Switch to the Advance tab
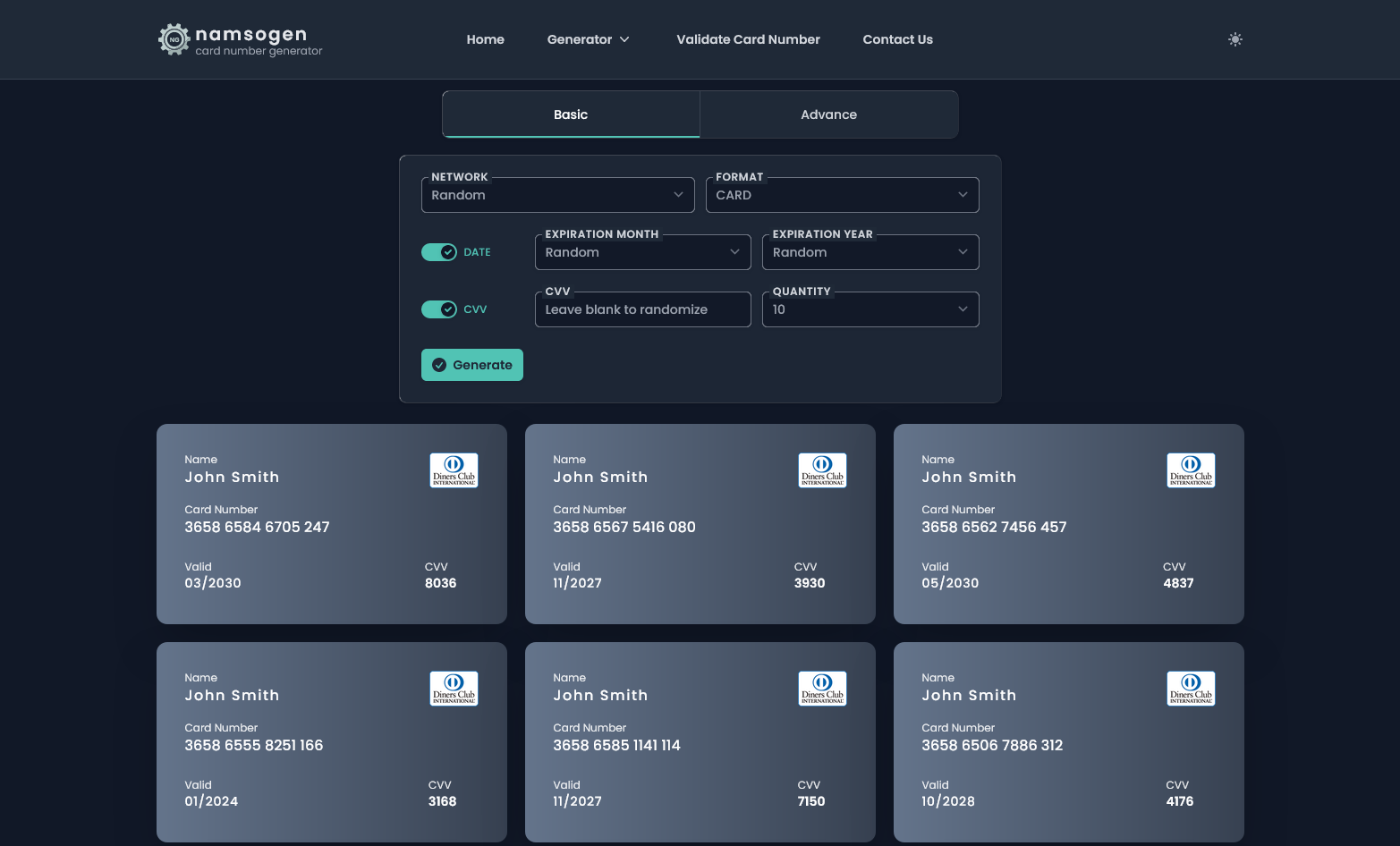 pos(828,114)
